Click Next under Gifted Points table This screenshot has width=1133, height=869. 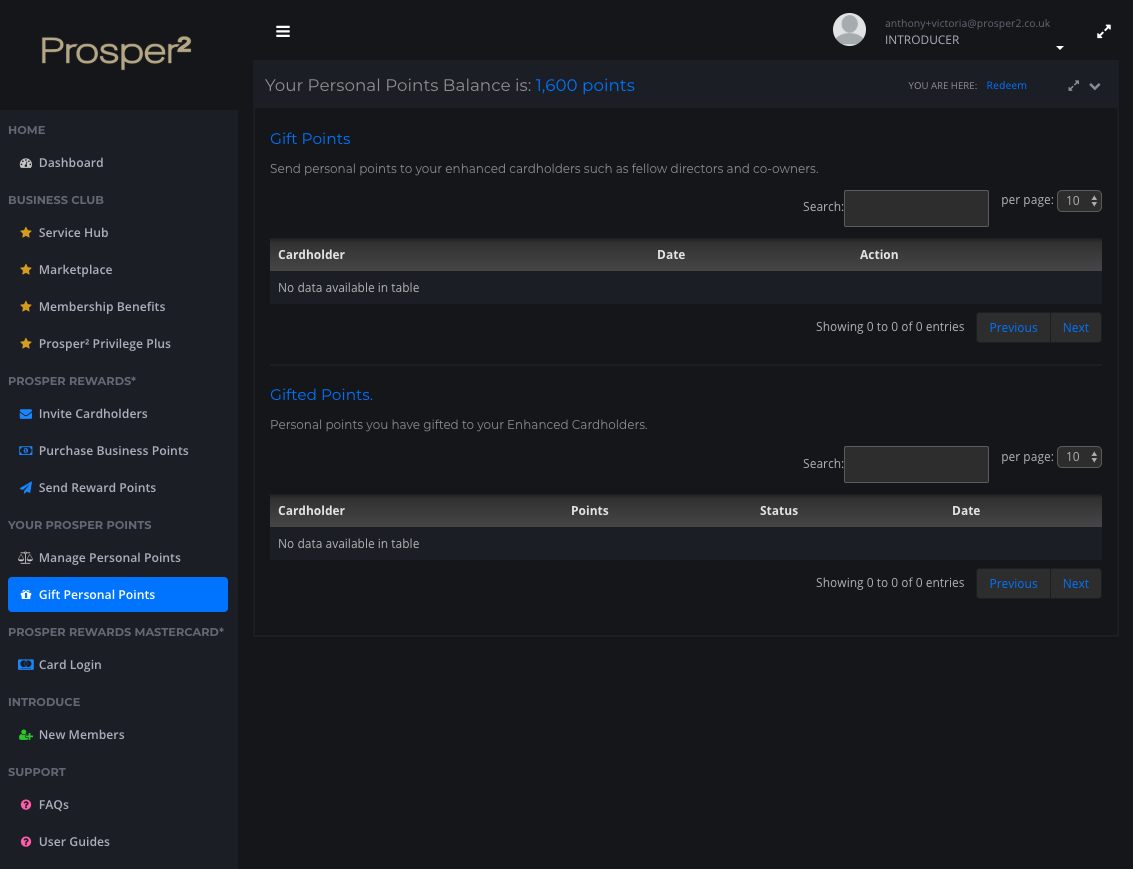click(x=1075, y=584)
